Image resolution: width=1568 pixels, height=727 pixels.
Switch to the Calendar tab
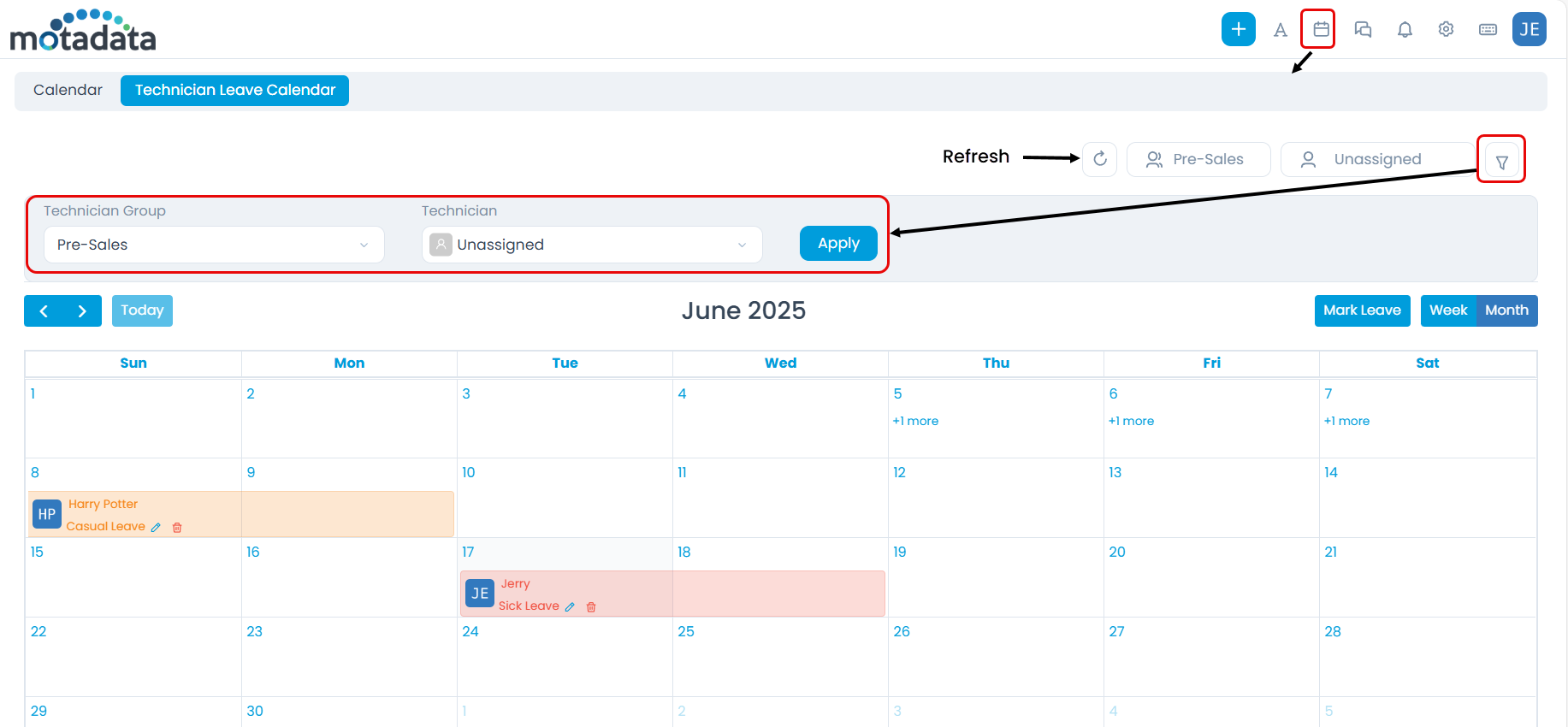coord(68,91)
